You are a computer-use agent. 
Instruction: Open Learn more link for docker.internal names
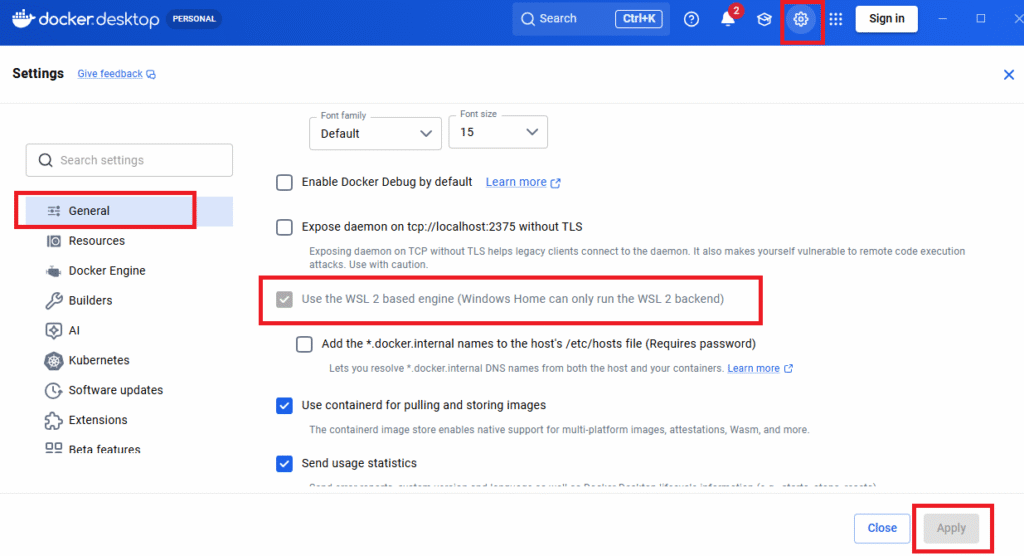(754, 368)
